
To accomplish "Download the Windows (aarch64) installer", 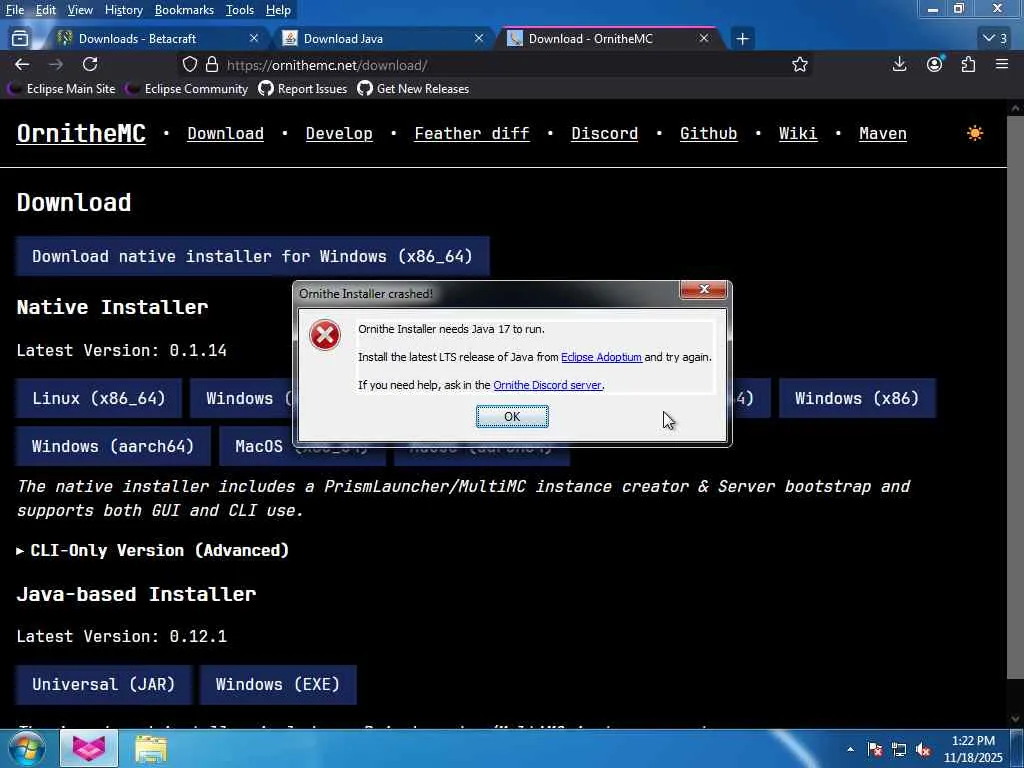I will click(113, 446).
